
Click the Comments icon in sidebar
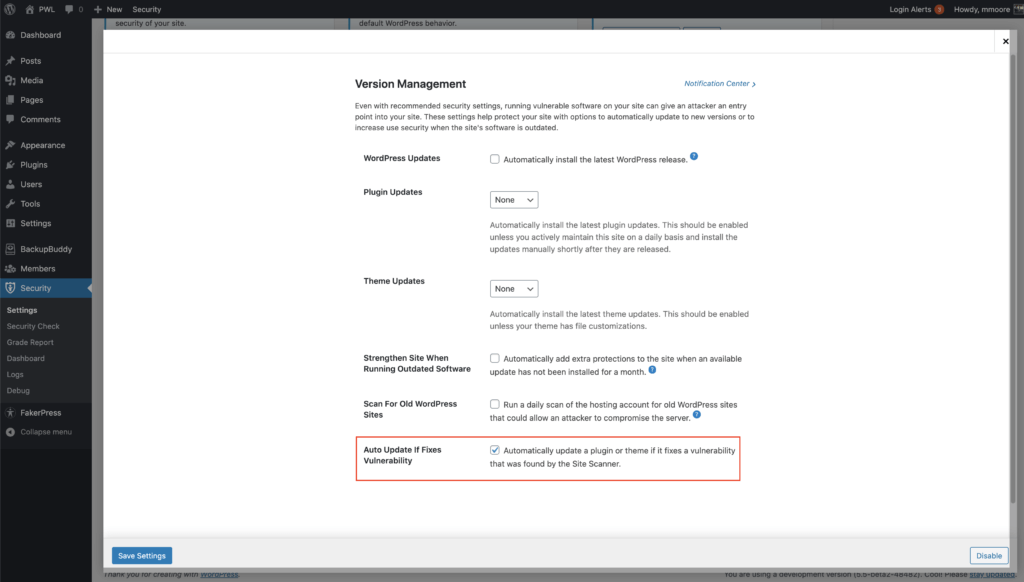[x=10, y=120]
